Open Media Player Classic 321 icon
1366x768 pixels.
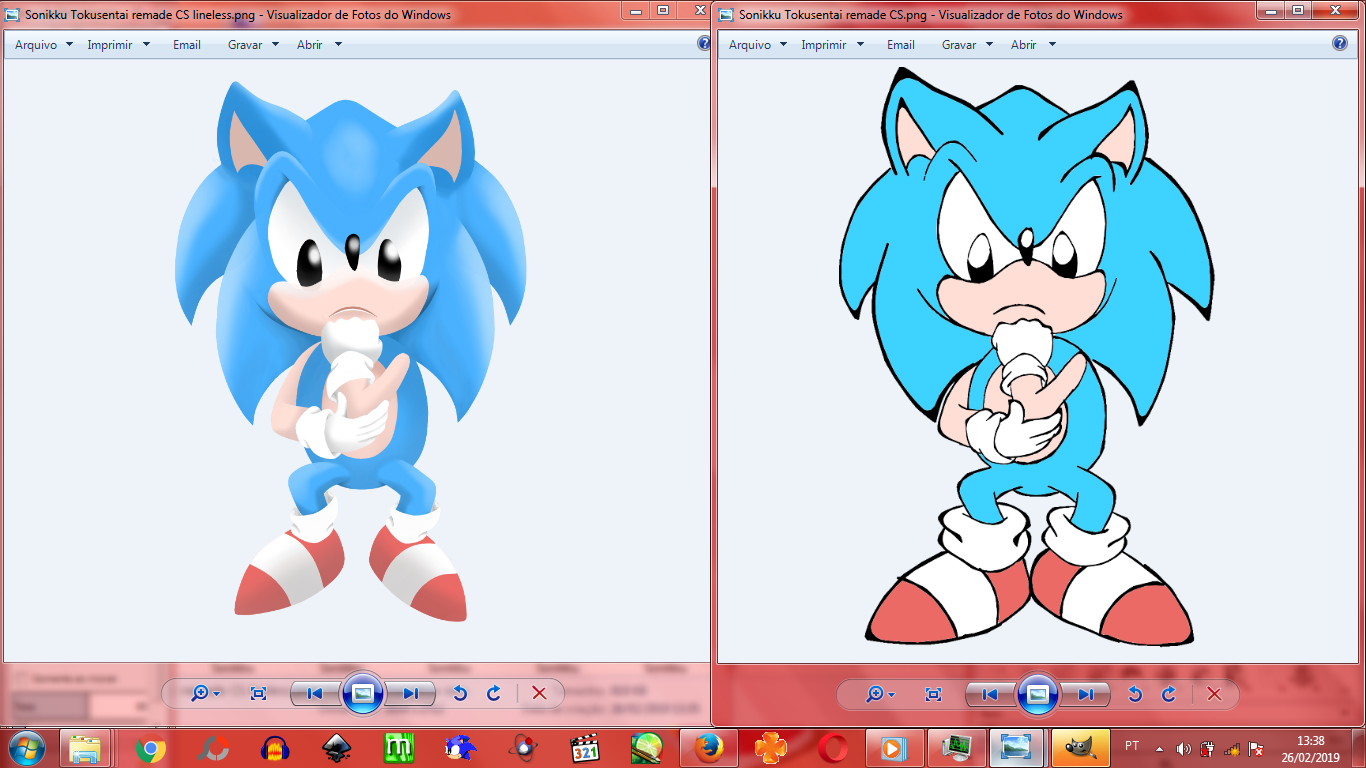pyautogui.click(x=585, y=748)
